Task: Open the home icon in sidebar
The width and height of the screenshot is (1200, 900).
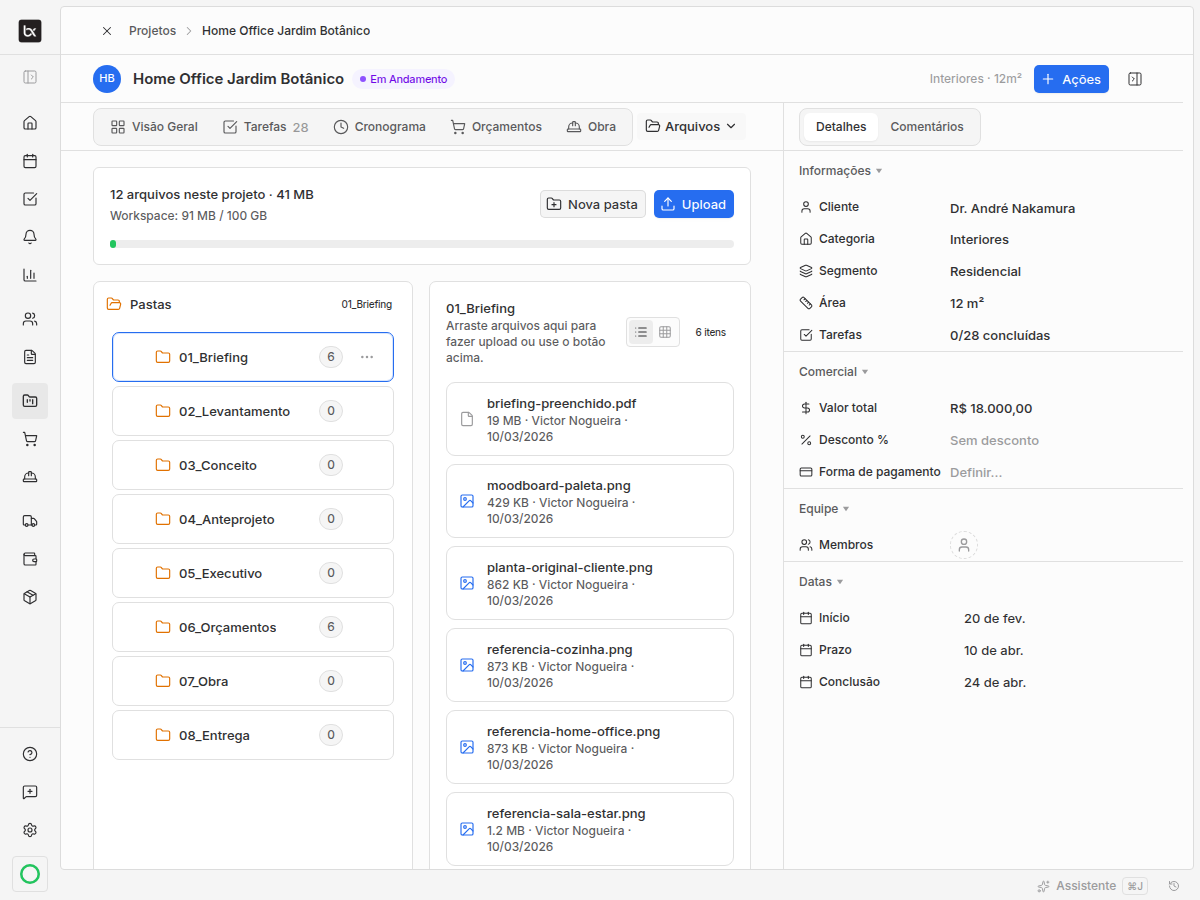Action: click(x=30, y=123)
